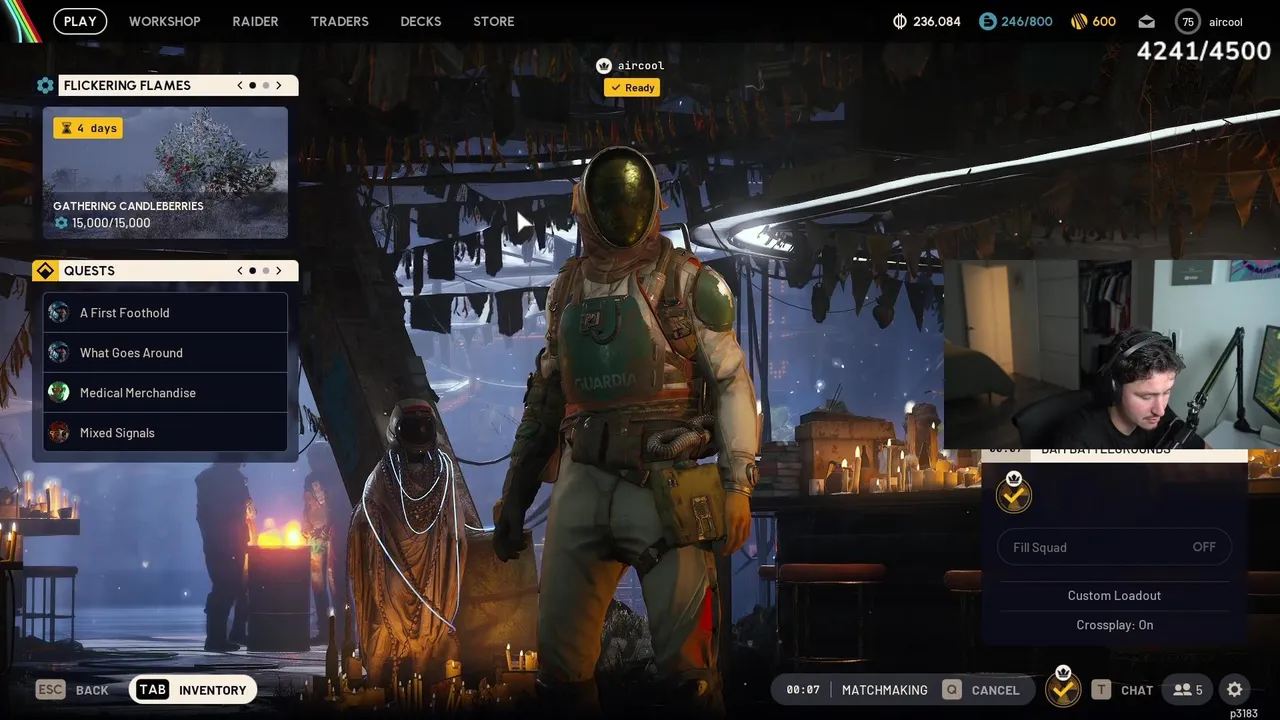Click the green trader icon for Medical Merchandise
The image size is (1280, 720).
(x=59, y=393)
